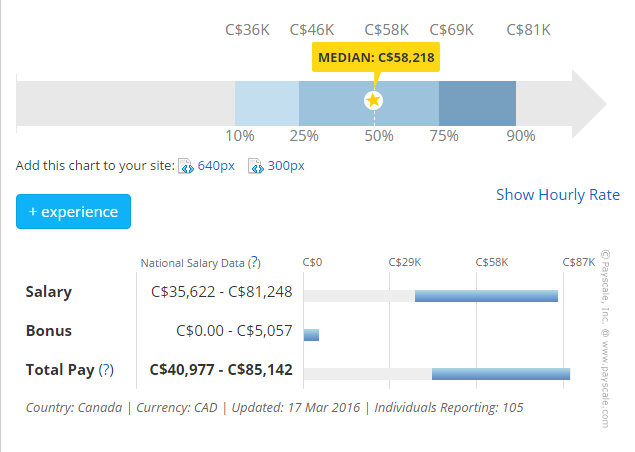
Task: Click the Salary row label
Action: (48, 293)
